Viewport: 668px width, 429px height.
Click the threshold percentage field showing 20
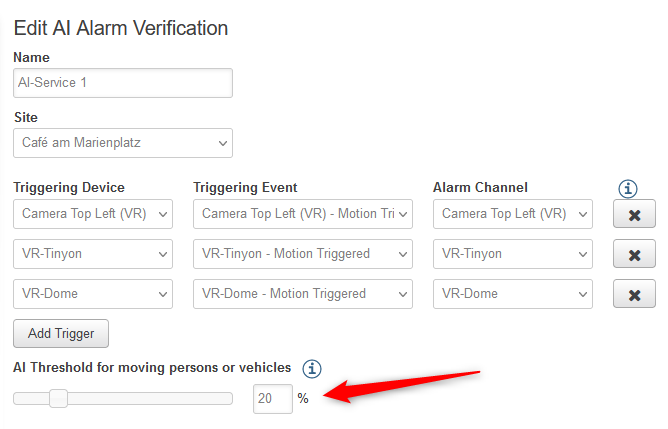272,399
